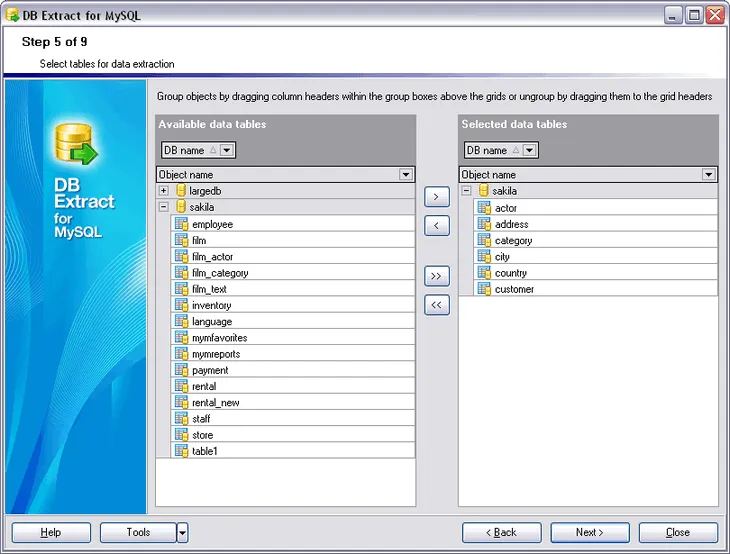Image resolution: width=730 pixels, height=554 pixels.
Task: Click the rental table icon
Action: (x=181, y=386)
